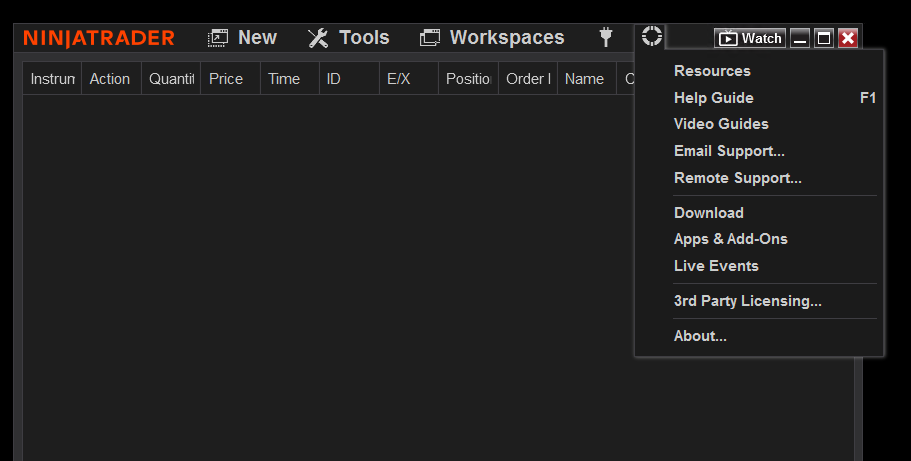Choose Video Guides menu item

tap(721, 124)
